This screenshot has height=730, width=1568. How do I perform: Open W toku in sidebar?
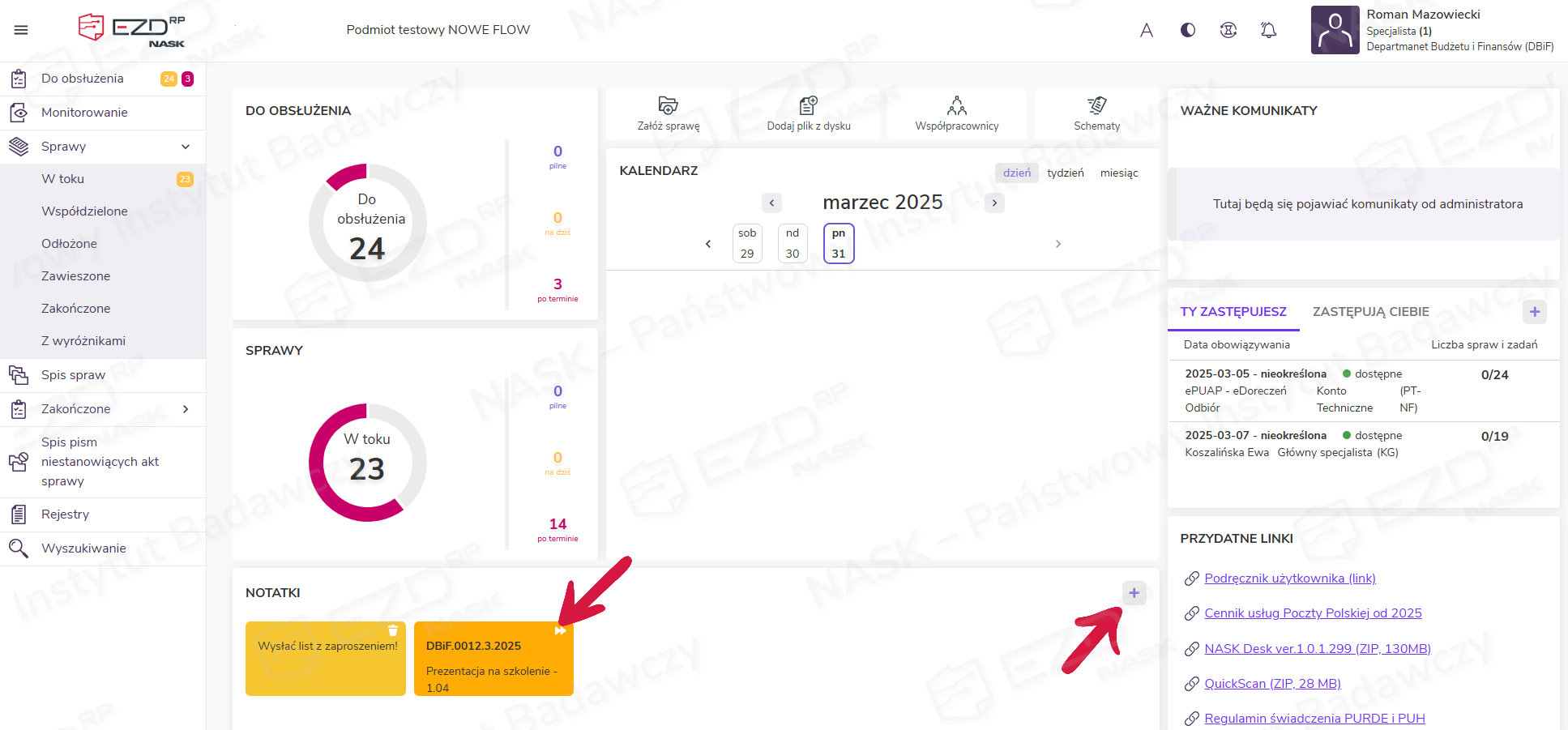(63, 179)
